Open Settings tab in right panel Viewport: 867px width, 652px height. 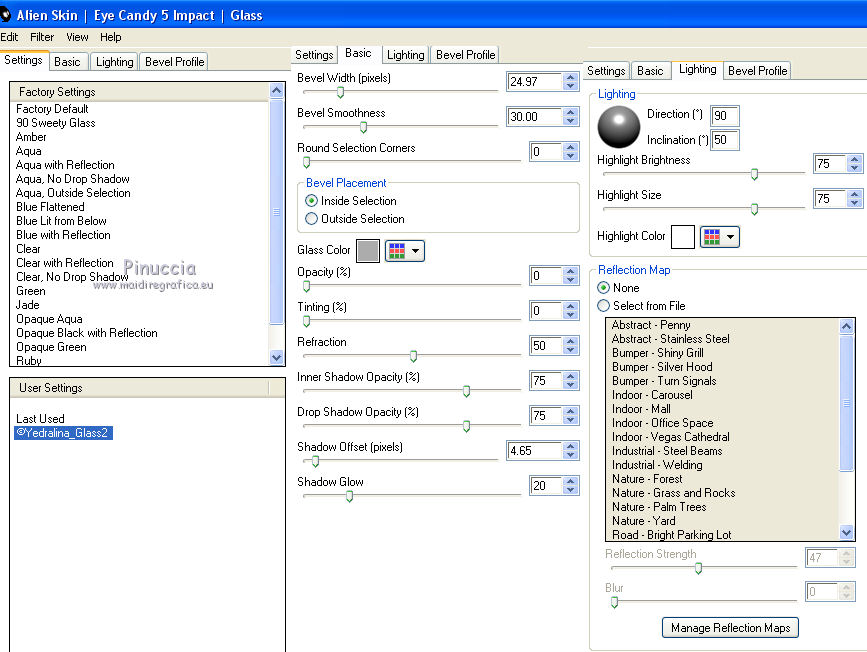[x=606, y=71]
